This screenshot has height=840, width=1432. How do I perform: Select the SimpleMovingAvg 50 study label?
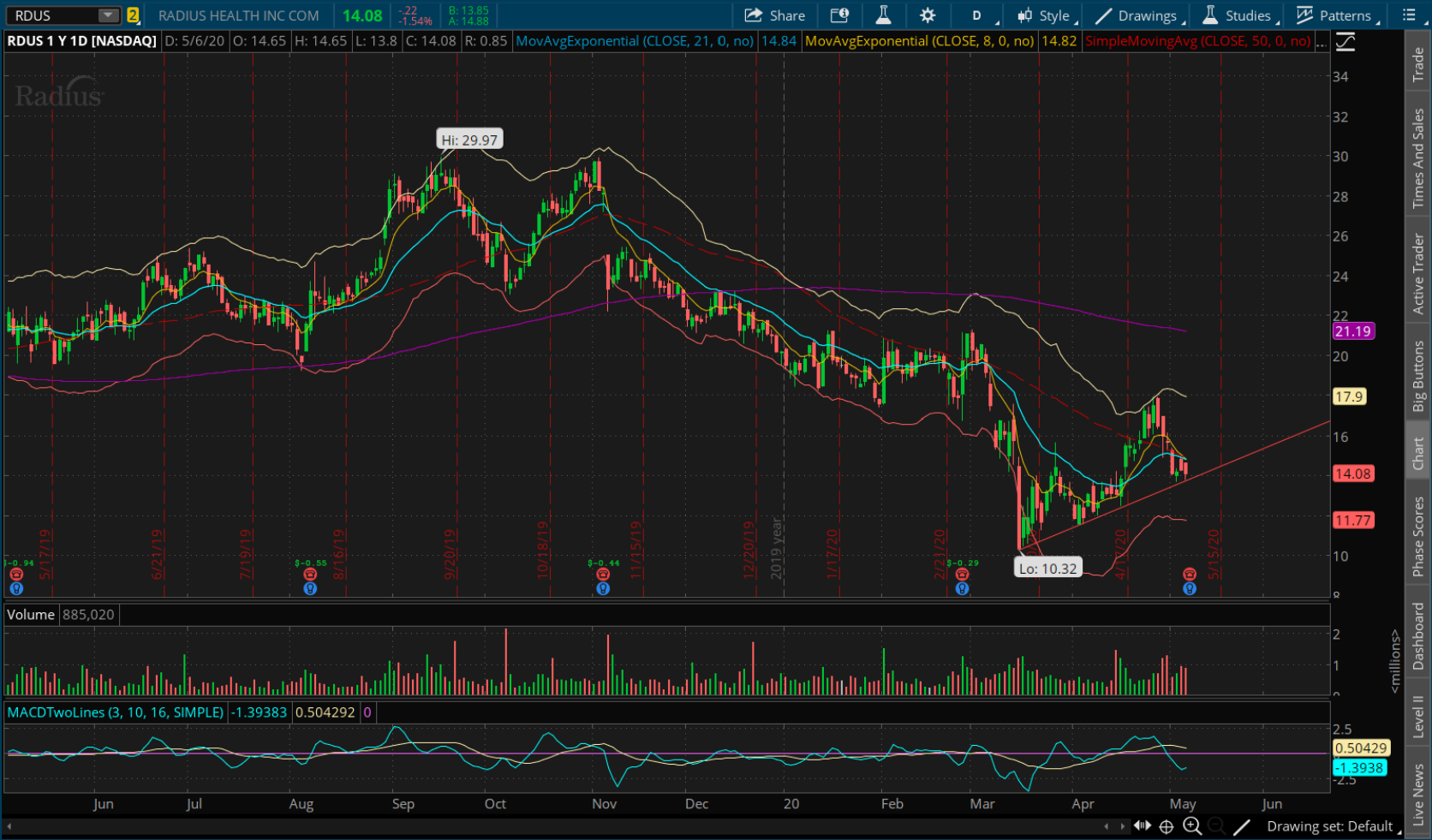point(1197,41)
